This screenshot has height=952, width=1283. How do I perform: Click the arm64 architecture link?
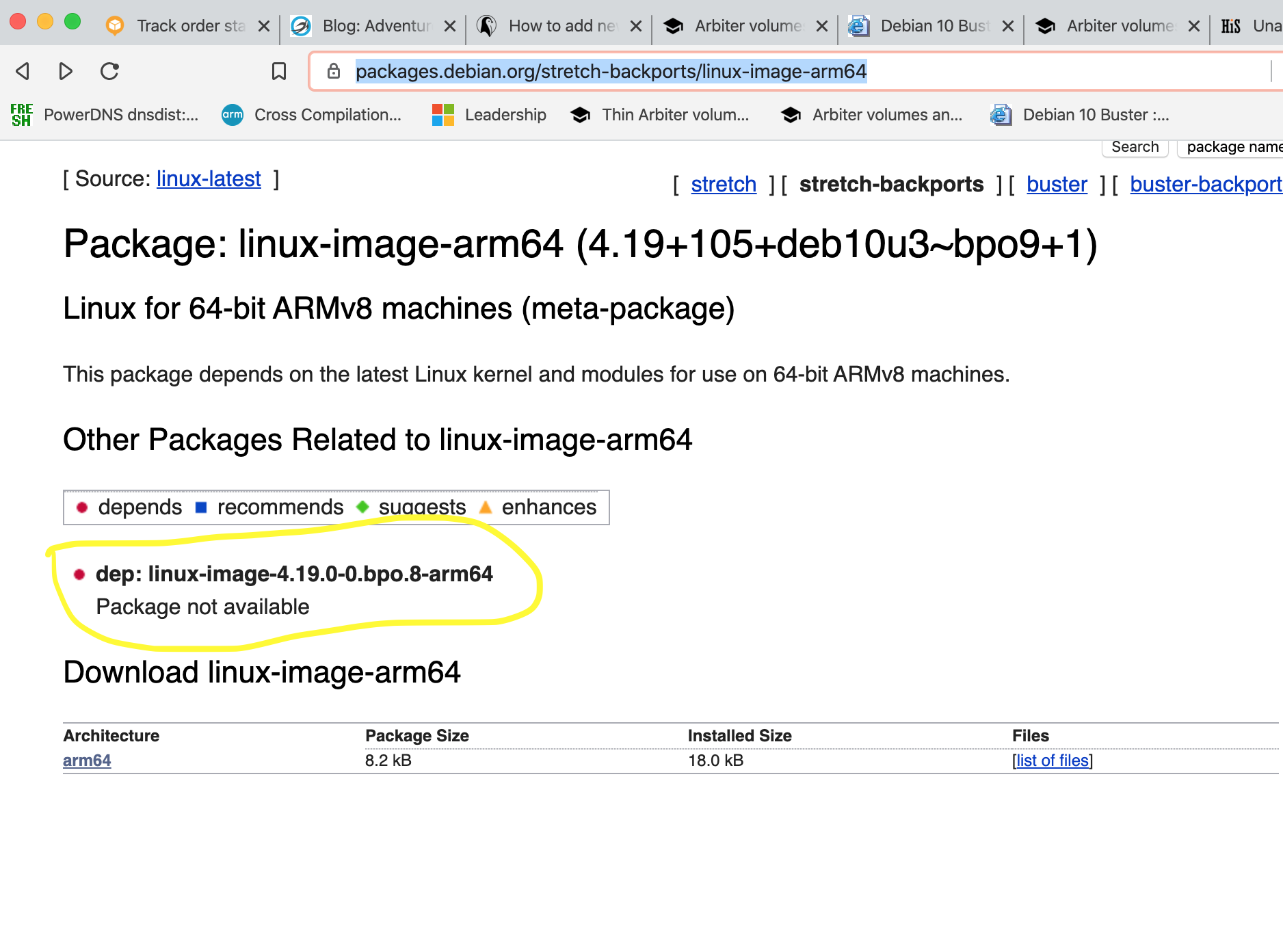click(87, 761)
